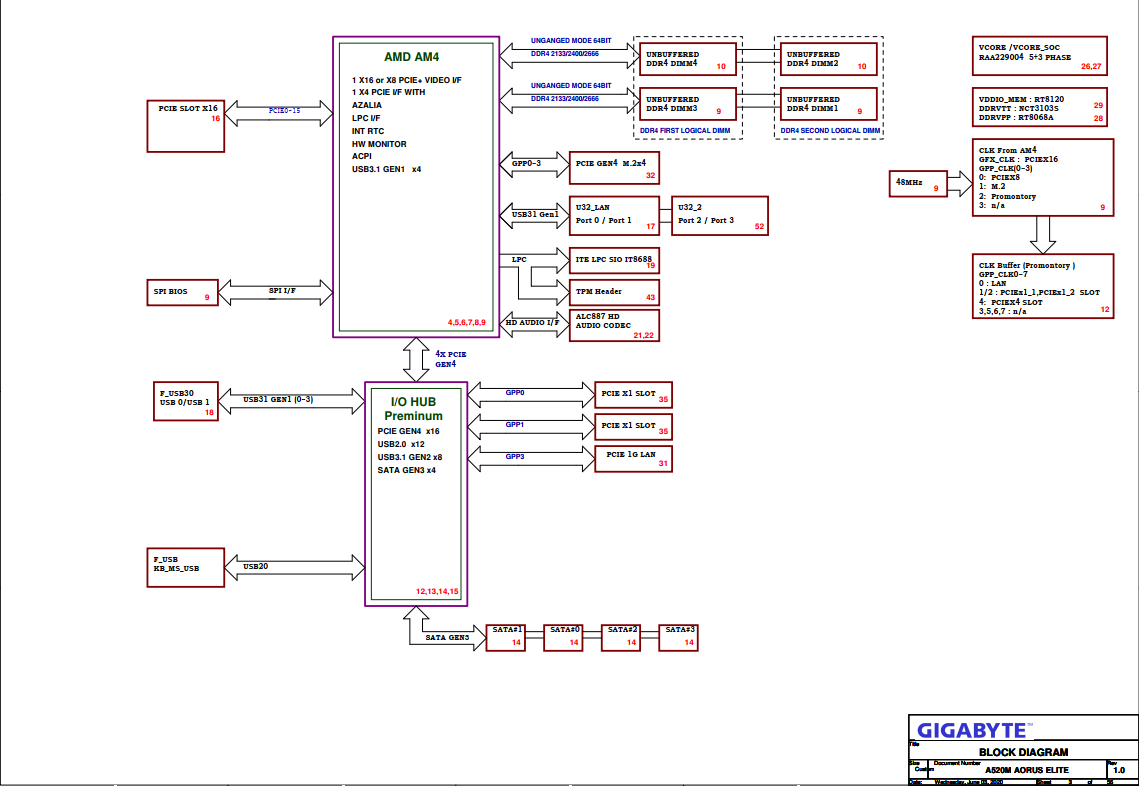Click page reference 21,22

tap(644, 335)
